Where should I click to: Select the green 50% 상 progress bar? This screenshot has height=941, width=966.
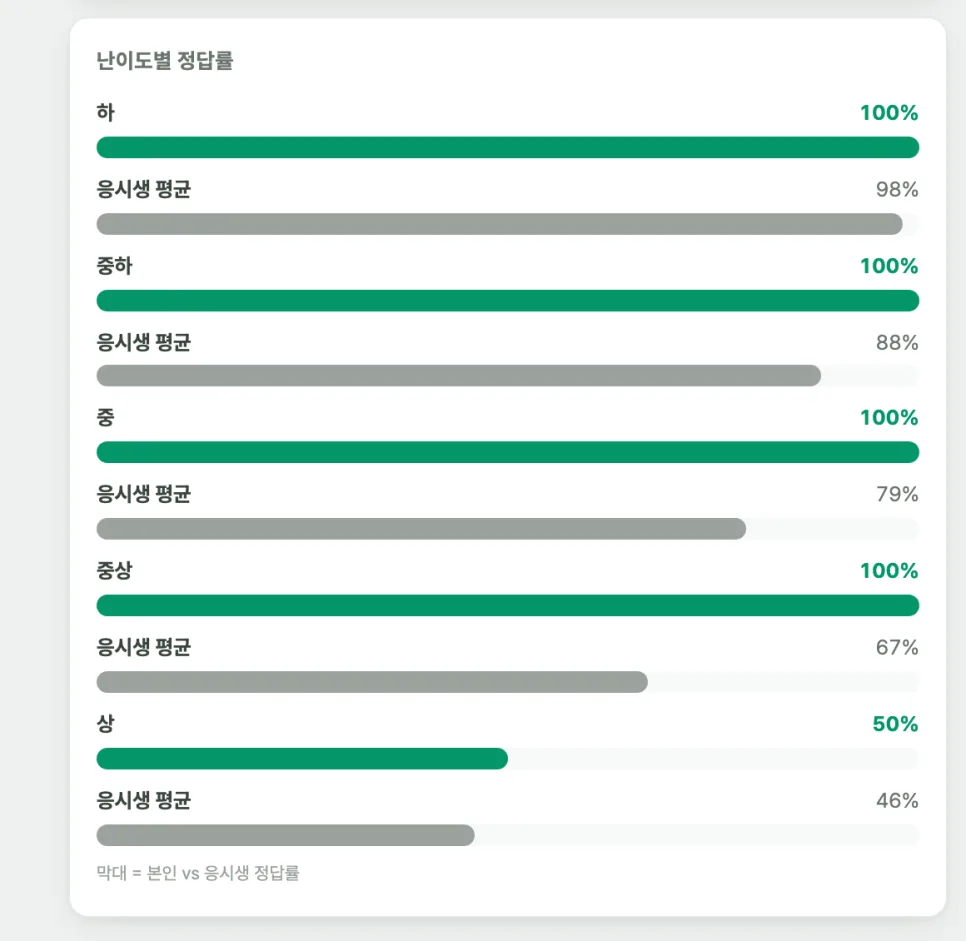tap(302, 759)
